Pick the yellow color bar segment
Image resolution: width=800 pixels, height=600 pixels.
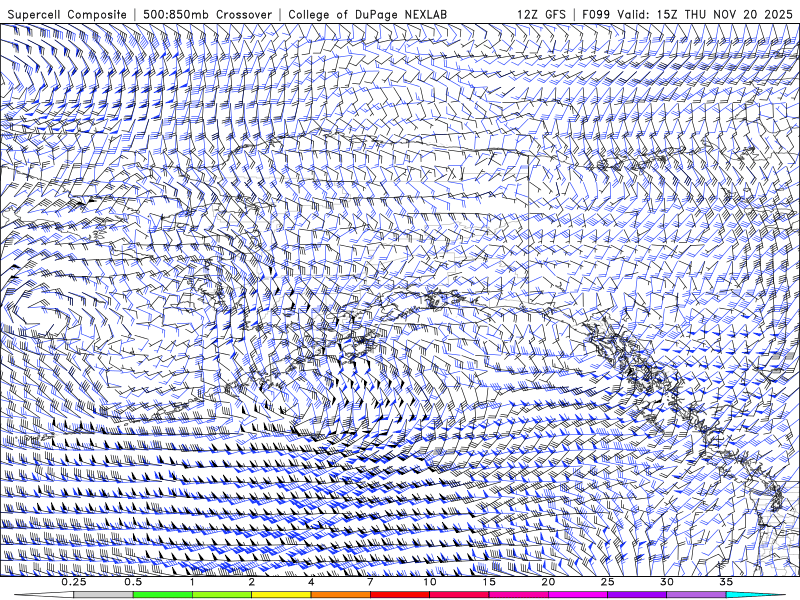pos(281,595)
